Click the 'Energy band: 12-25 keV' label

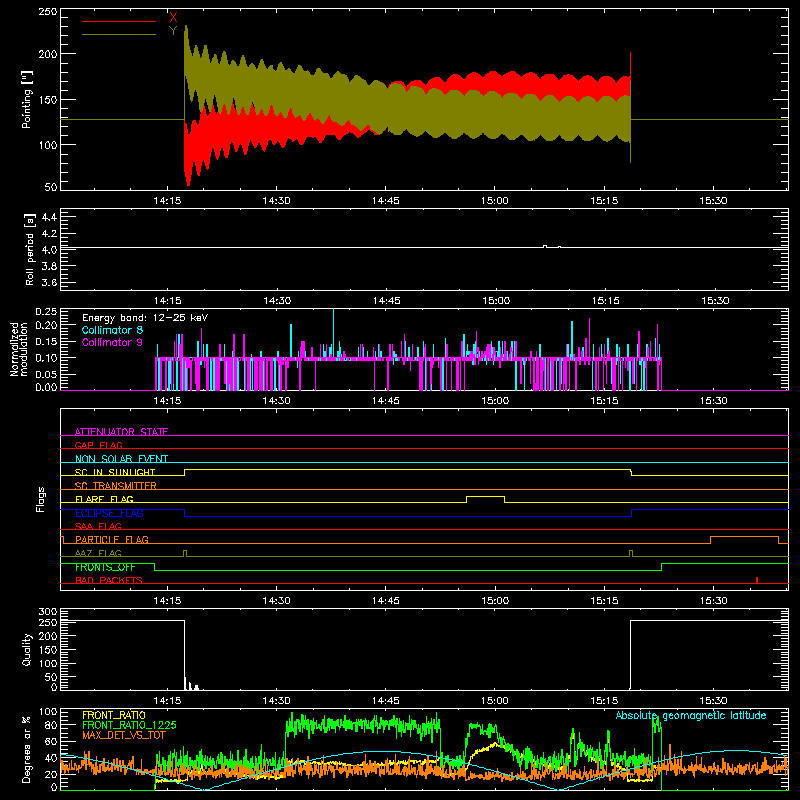tap(145, 318)
